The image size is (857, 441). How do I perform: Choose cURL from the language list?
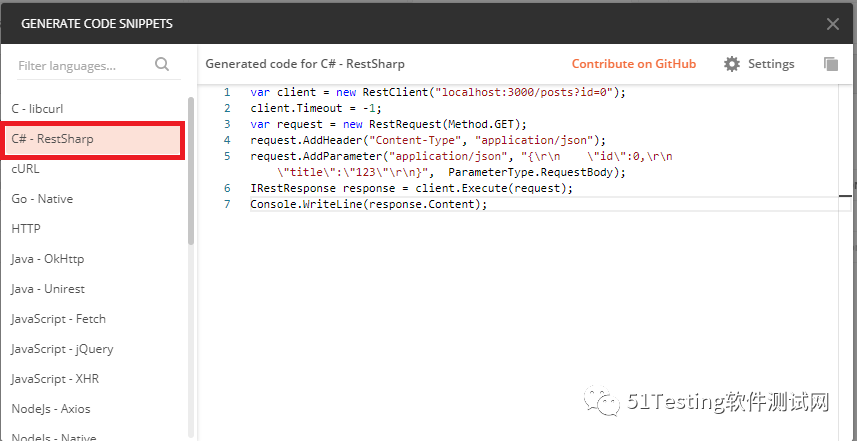click(x=25, y=169)
